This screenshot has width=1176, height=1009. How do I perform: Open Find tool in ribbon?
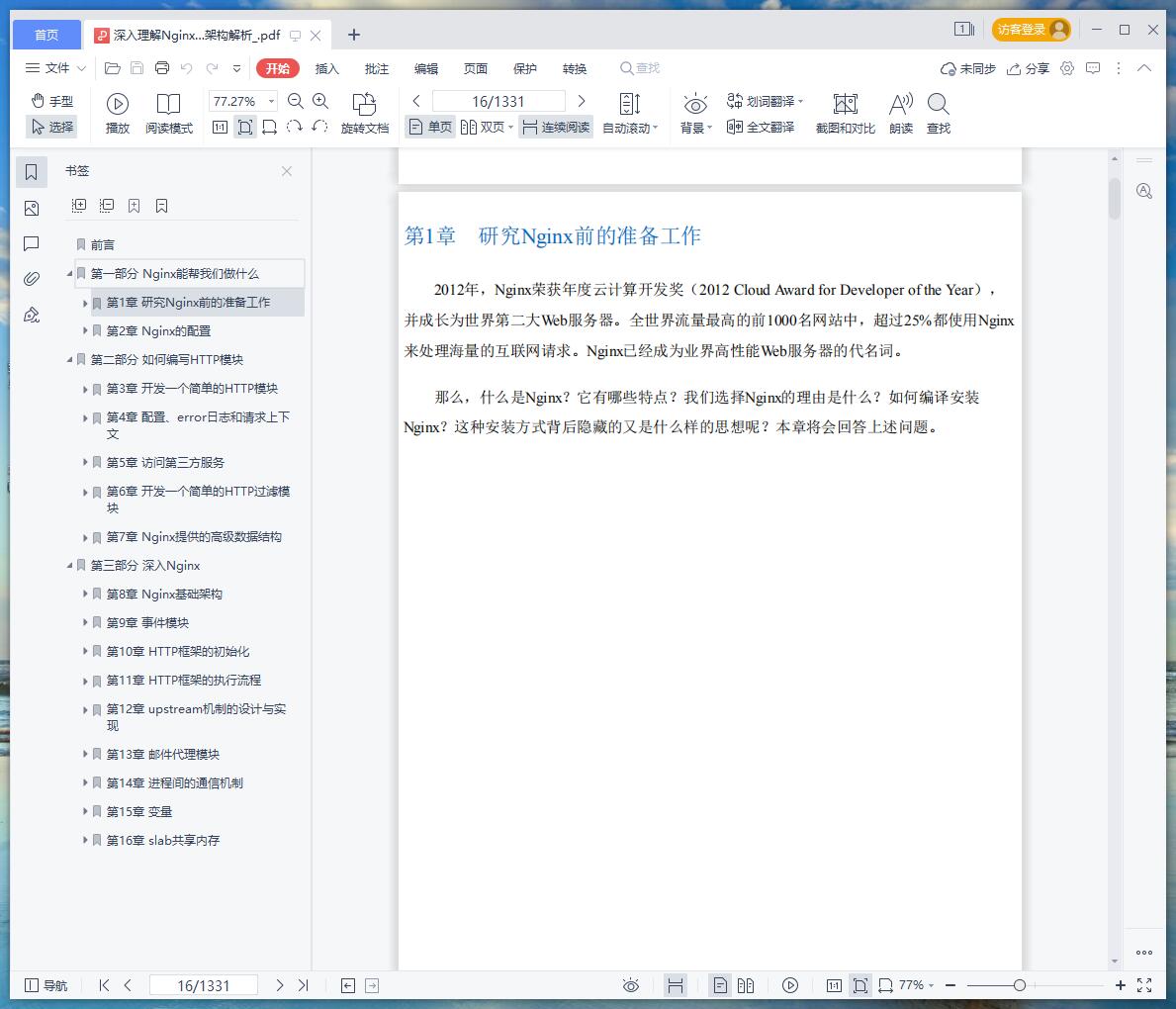(939, 114)
